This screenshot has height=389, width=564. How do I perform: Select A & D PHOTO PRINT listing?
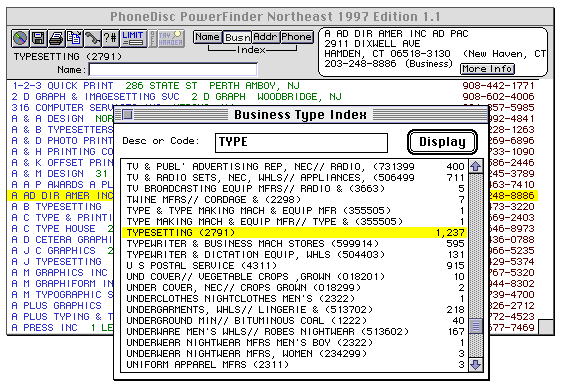(61, 141)
